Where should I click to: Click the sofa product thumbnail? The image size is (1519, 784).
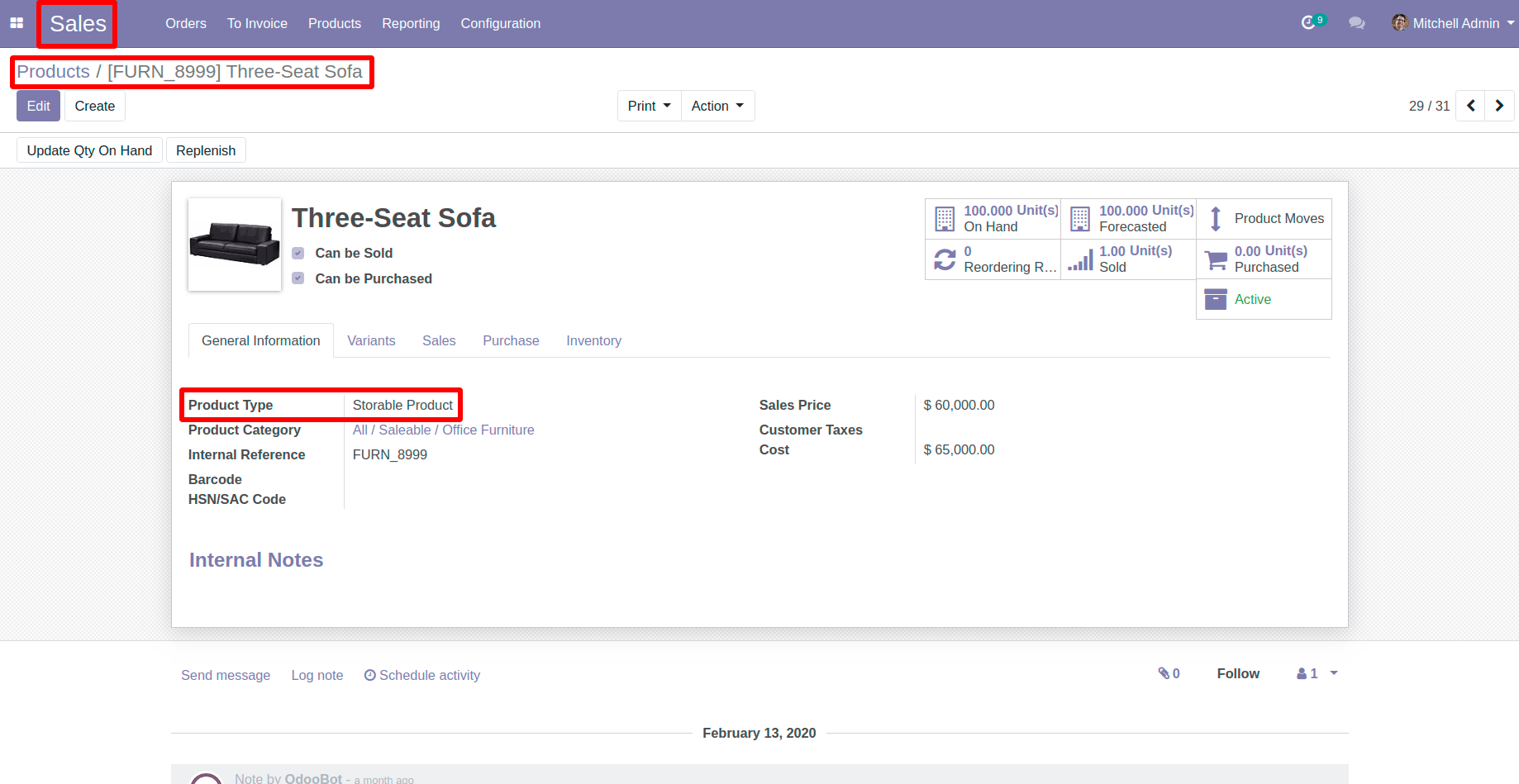[x=235, y=245]
